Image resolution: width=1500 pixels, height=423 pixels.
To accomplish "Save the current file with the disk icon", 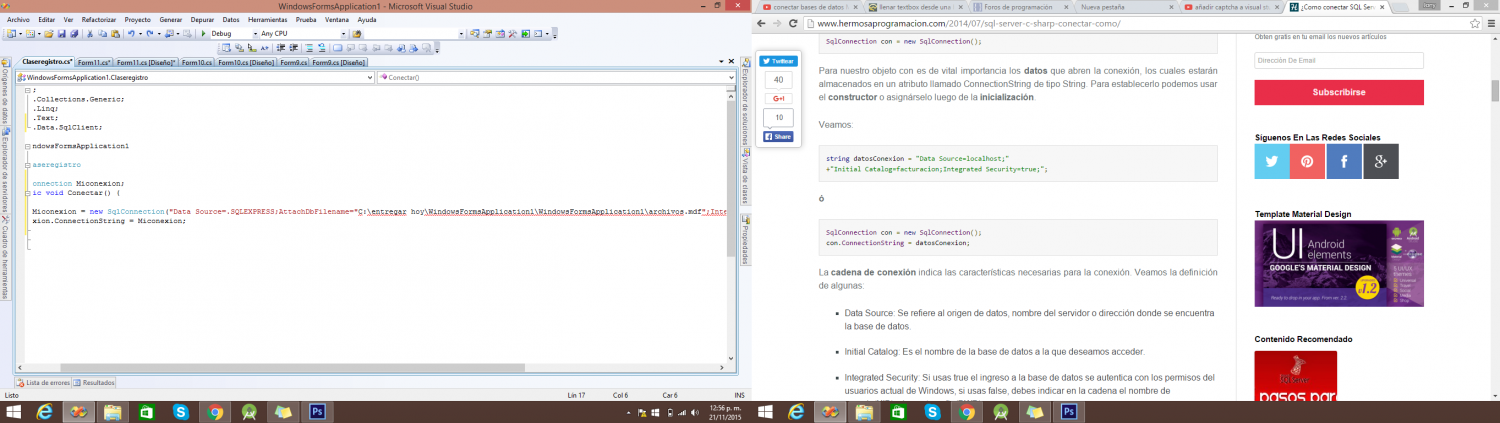I will coord(61,34).
